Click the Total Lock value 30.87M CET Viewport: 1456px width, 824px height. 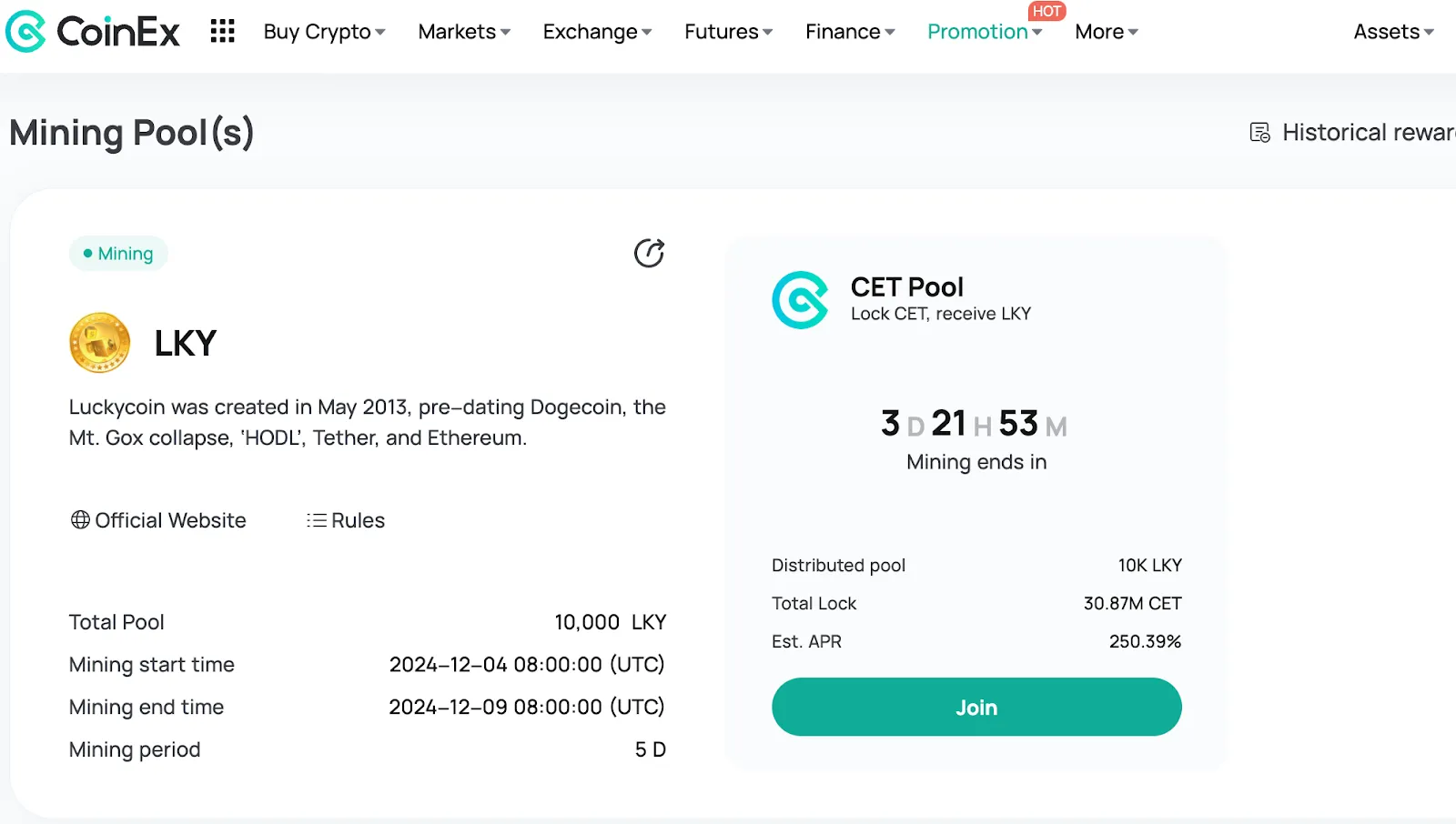tap(1132, 603)
